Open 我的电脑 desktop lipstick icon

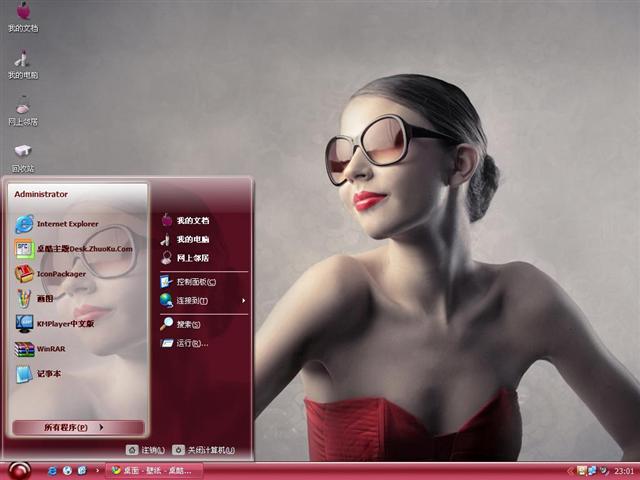pos(23,64)
